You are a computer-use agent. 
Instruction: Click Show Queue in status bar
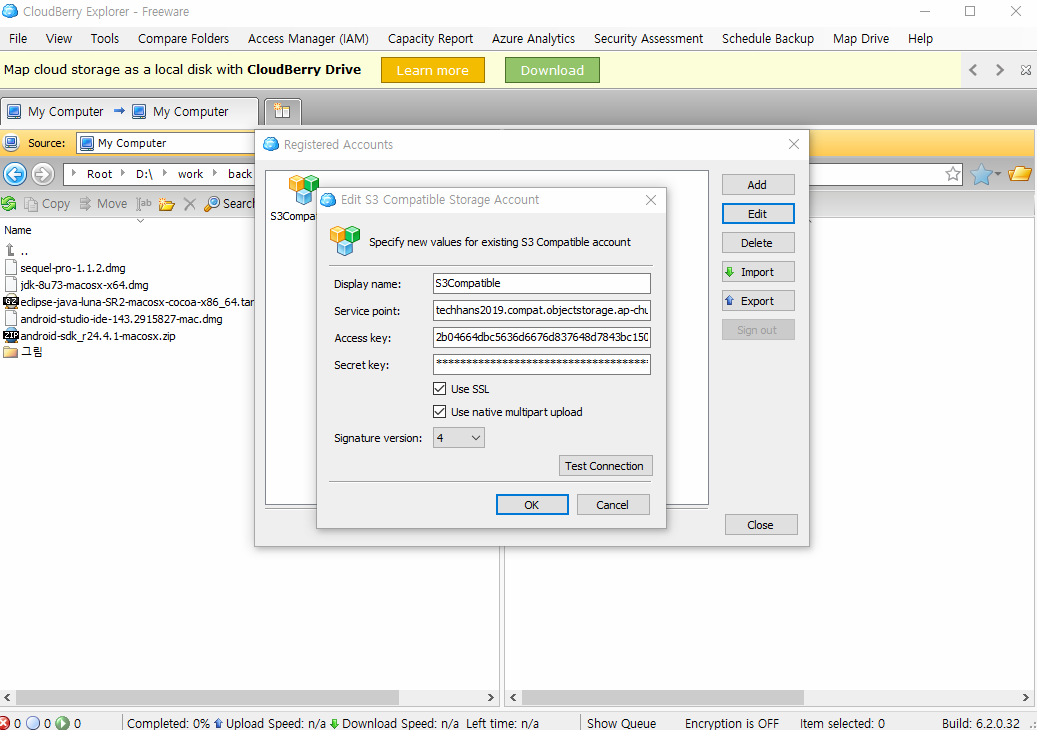(621, 723)
